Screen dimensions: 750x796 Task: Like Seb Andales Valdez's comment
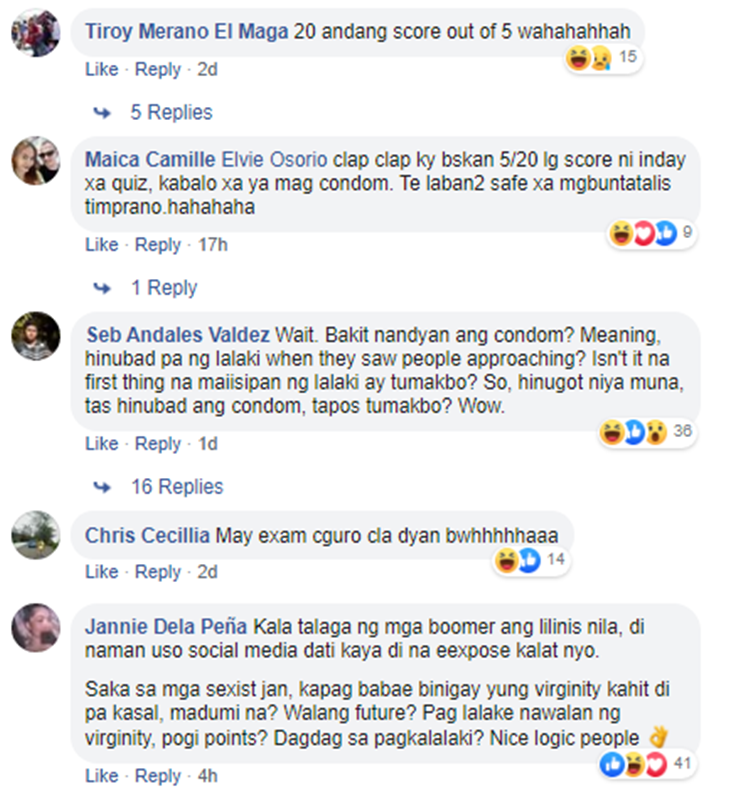102,444
